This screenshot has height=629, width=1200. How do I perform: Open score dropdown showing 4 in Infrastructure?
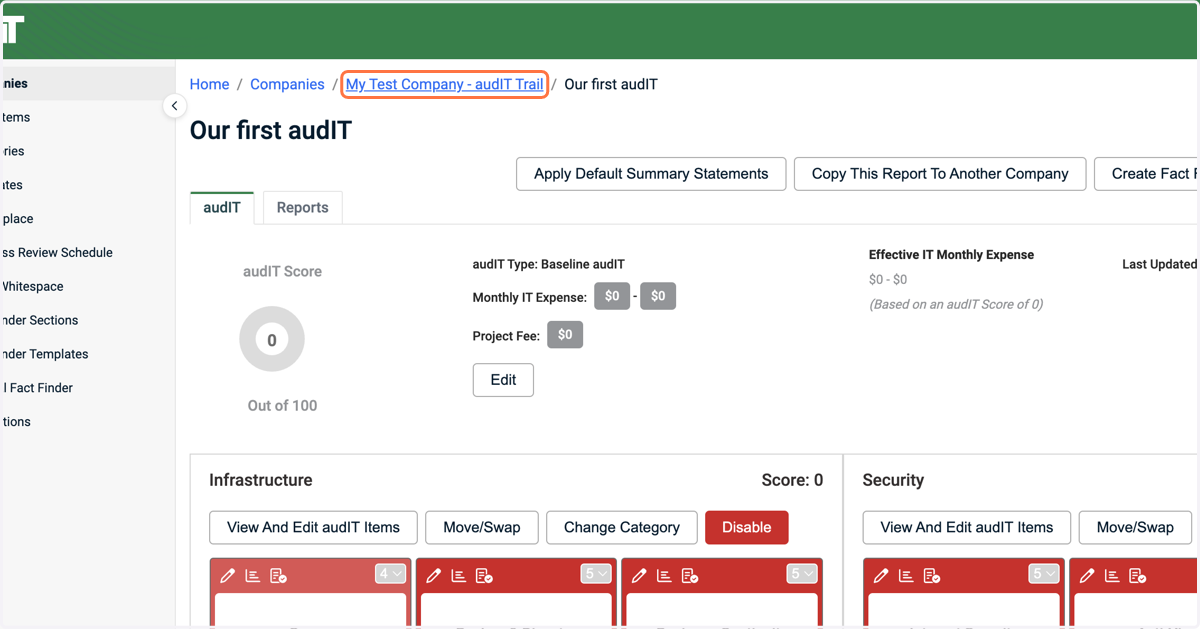point(390,573)
